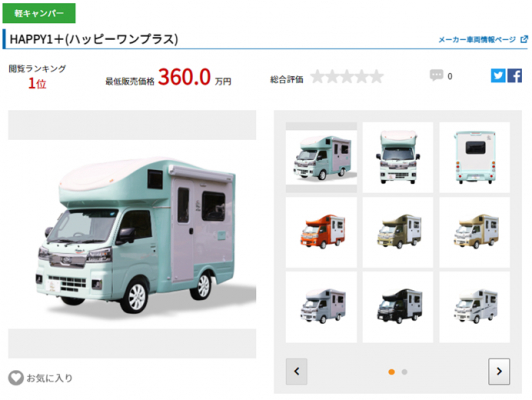Select the orange camper thumbnail

click(x=321, y=232)
